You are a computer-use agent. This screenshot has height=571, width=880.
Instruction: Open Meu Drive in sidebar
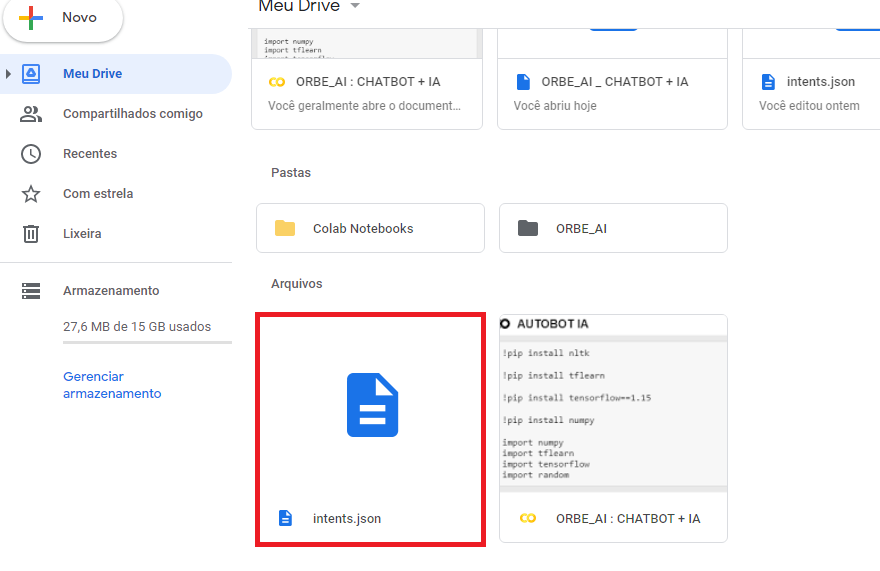[116, 74]
